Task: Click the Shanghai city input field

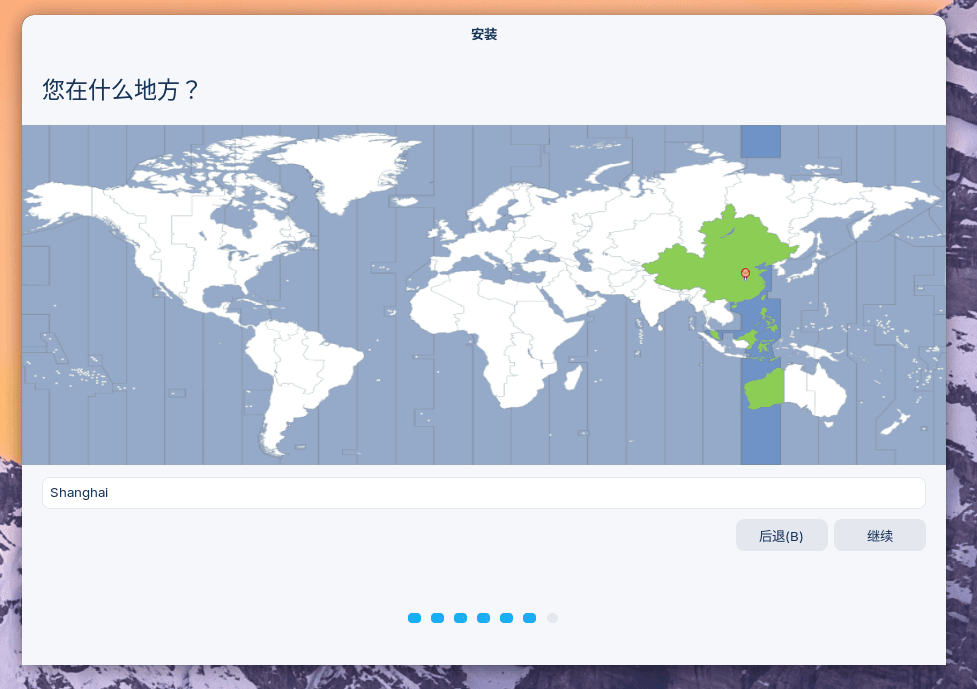Action: click(x=483, y=492)
